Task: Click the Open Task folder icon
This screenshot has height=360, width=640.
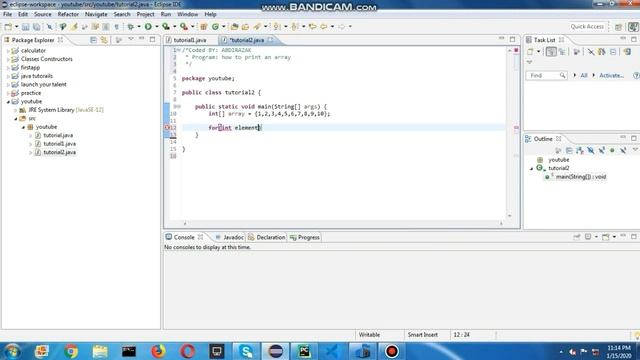Action: pos(245,27)
